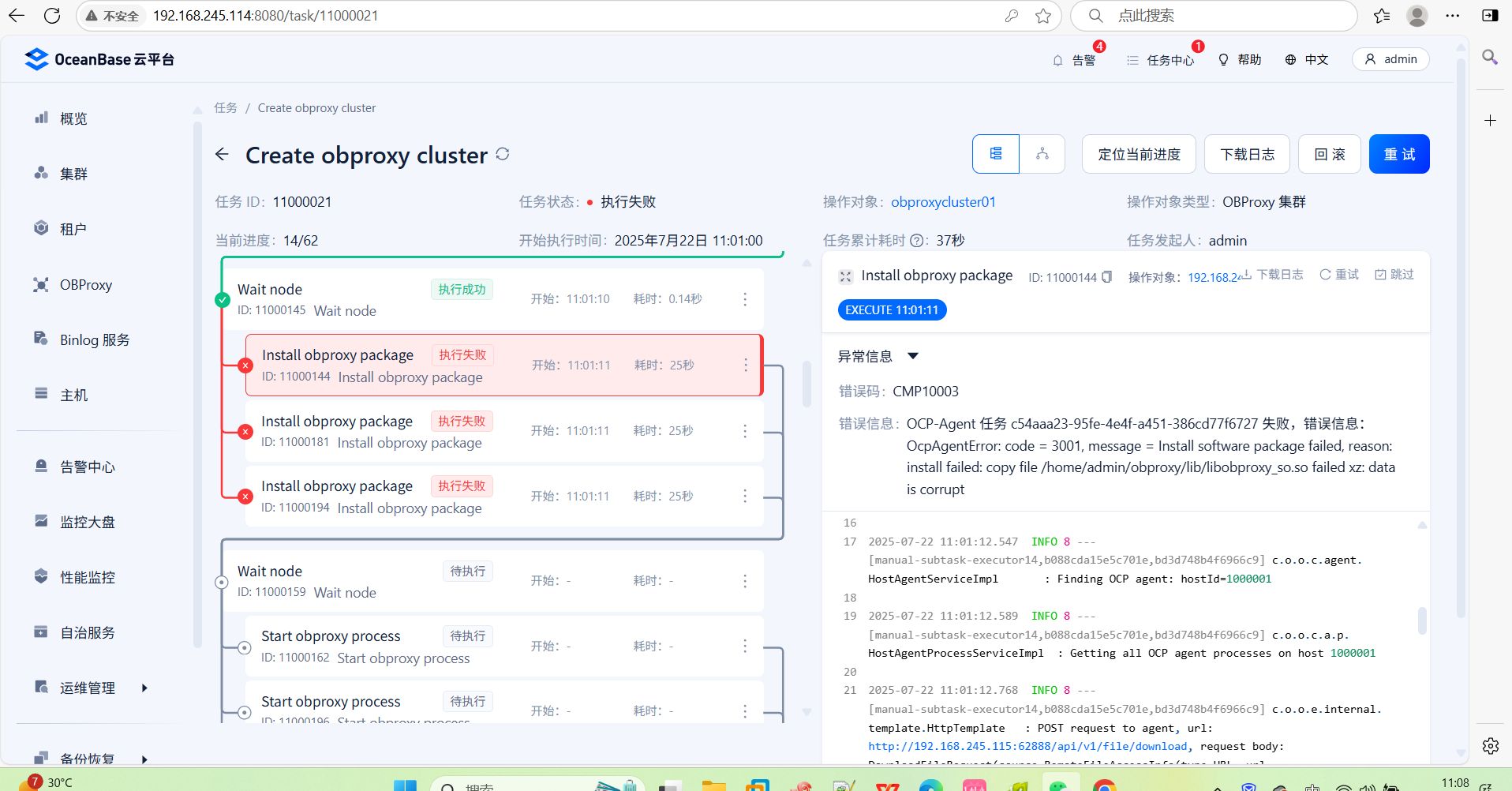Viewport: 1512px width, 791px height.
Task: Open browser sidebar search icon
Action: click(x=1490, y=57)
